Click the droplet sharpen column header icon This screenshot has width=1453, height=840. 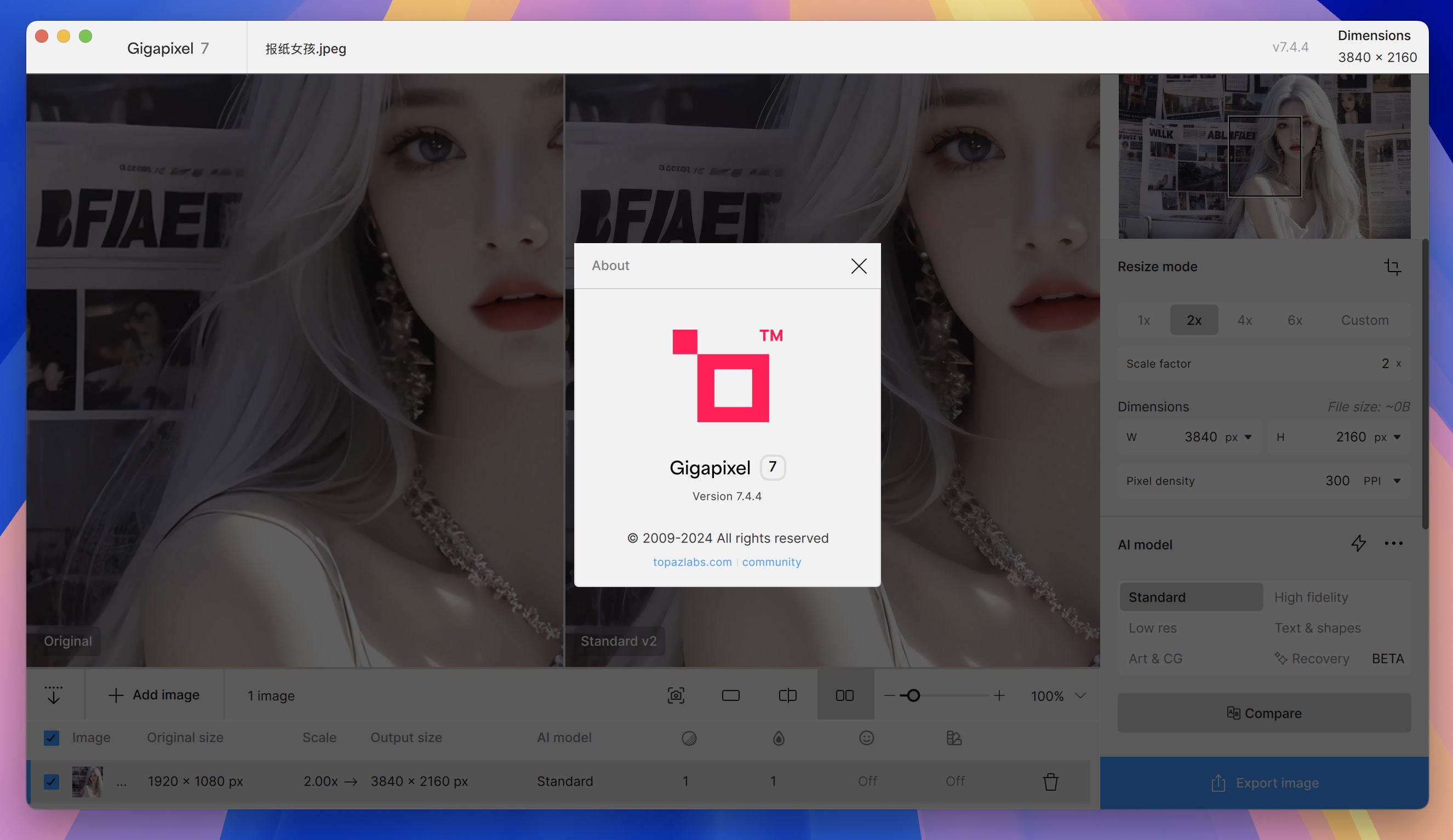(779, 738)
